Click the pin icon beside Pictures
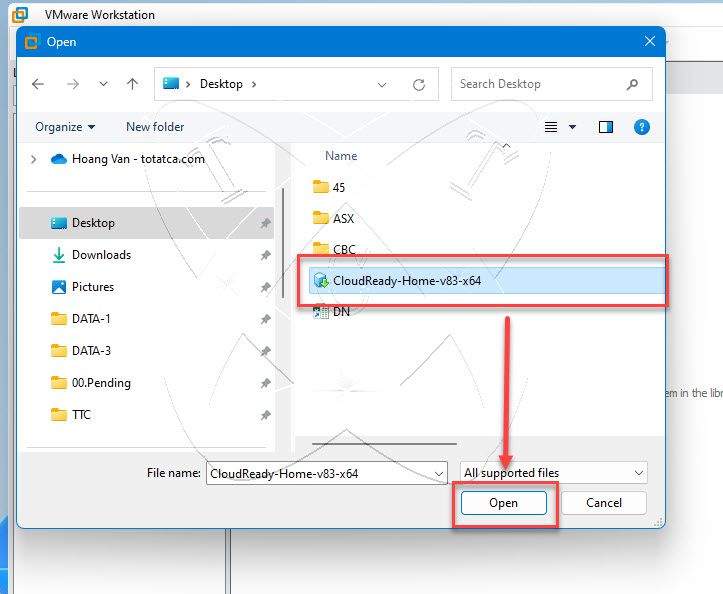The width and height of the screenshot is (723, 594). [265, 287]
